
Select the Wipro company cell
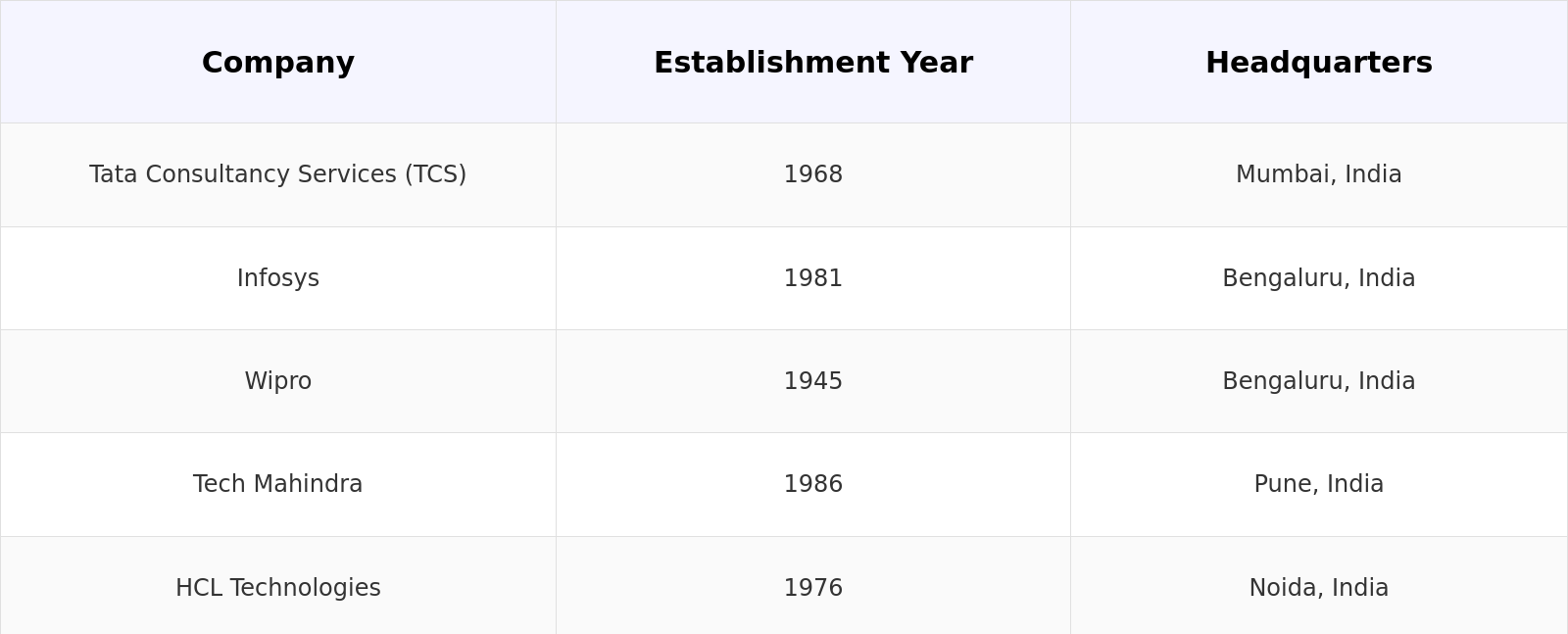278,381
